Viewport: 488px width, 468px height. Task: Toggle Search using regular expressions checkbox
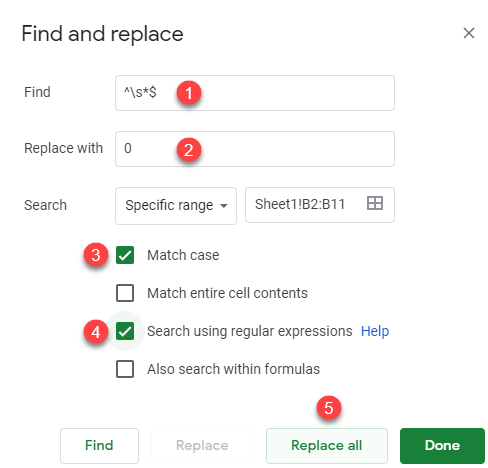[x=125, y=331]
